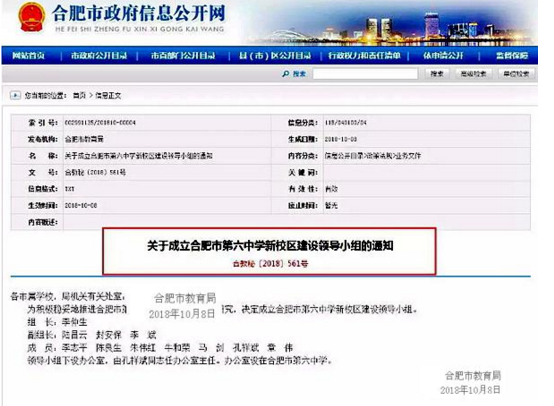Open the 依申请公开 nav item
Image resolution: width=554 pixels, height=406 pixels.
coord(443,55)
